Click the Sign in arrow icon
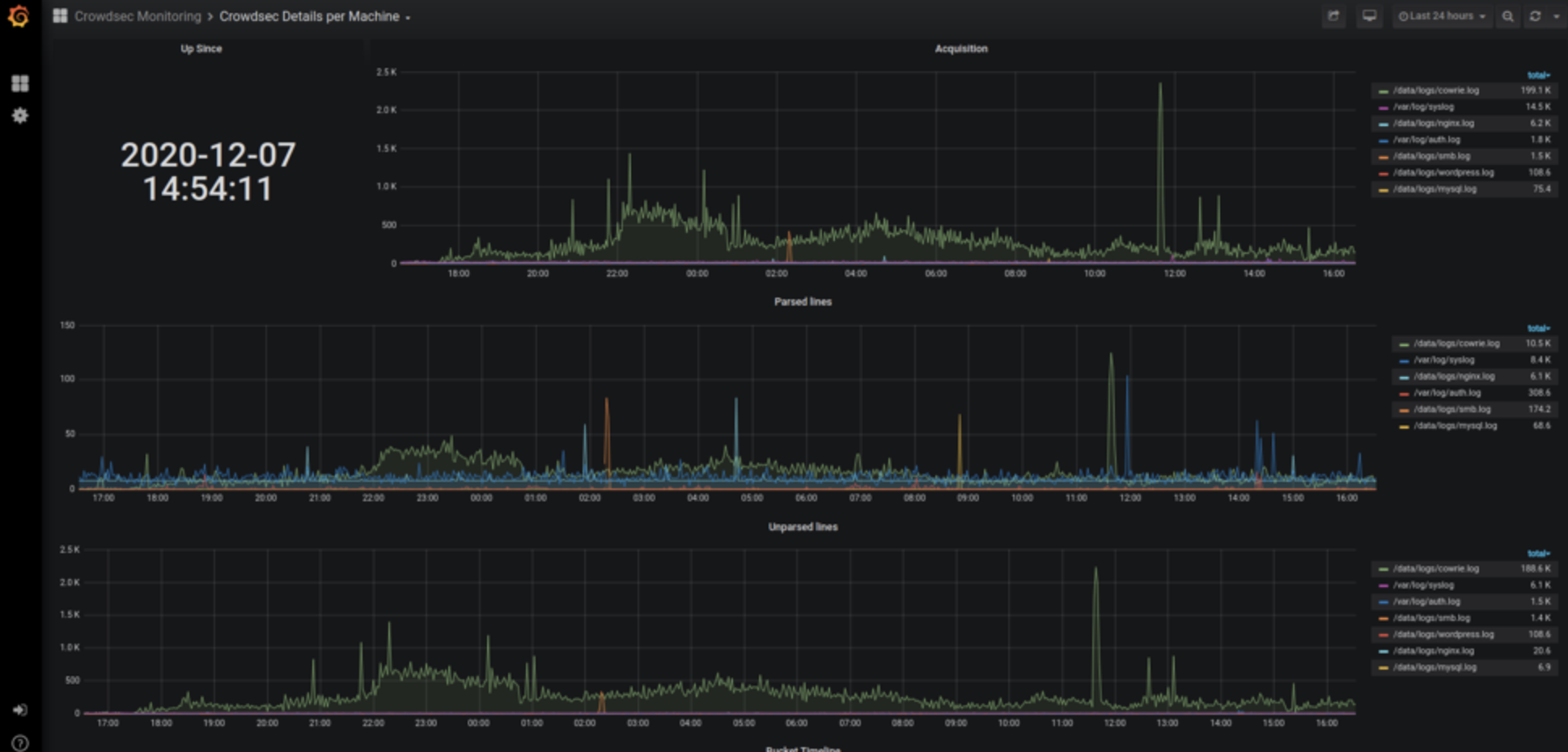Image resolution: width=1568 pixels, height=752 pixels. 20,710
